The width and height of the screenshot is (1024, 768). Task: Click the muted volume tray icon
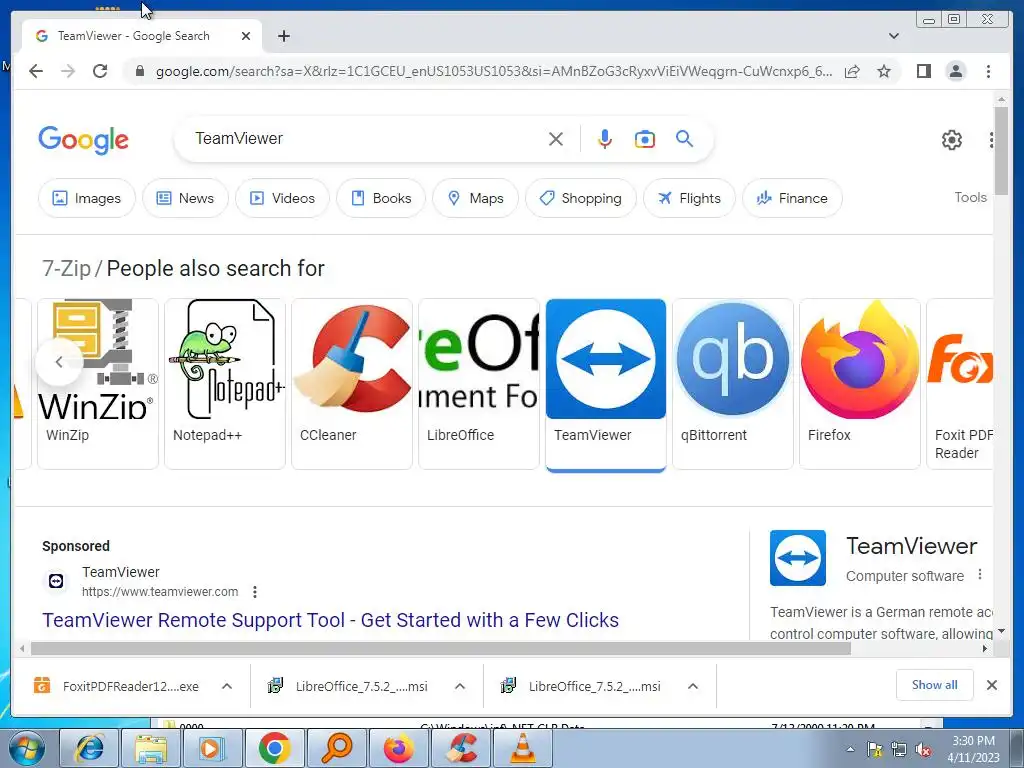[x=923, y=749]
